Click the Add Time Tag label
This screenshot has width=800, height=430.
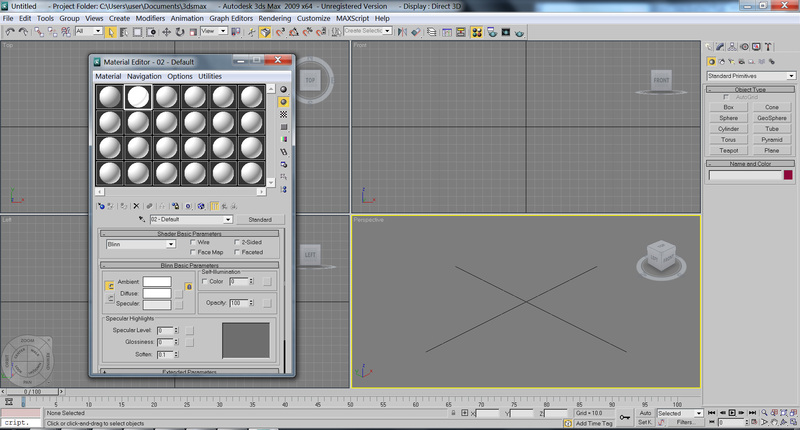[x=594, y=423]
